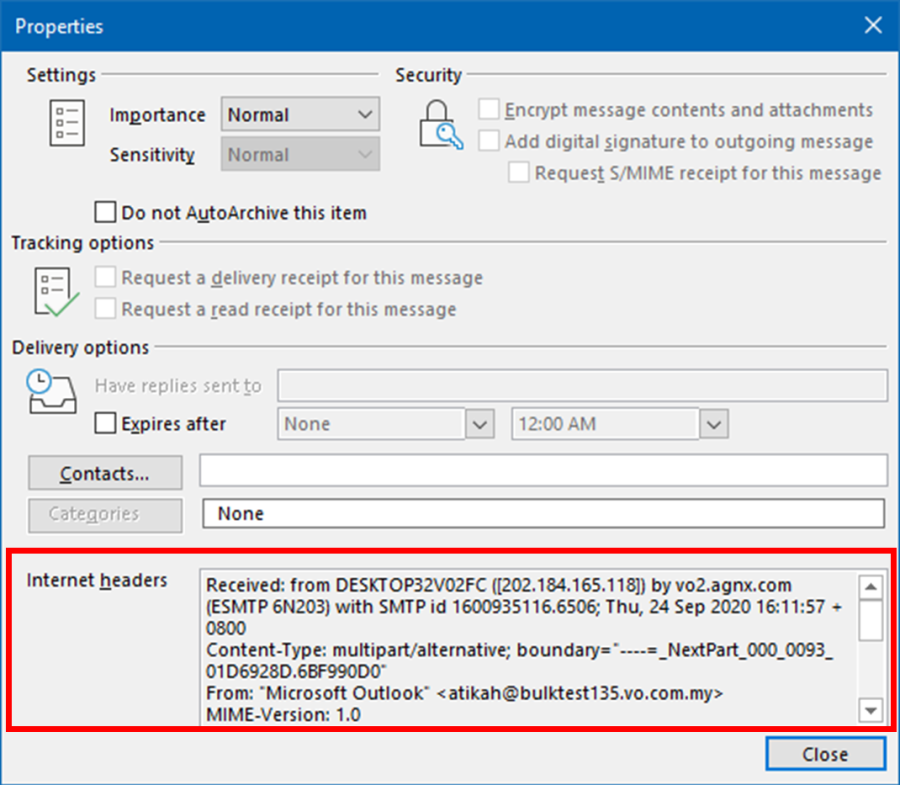900x785 pixels.
Task: Open the Importance dropdown
Action: pyautogui.click(x=365, y=114)
